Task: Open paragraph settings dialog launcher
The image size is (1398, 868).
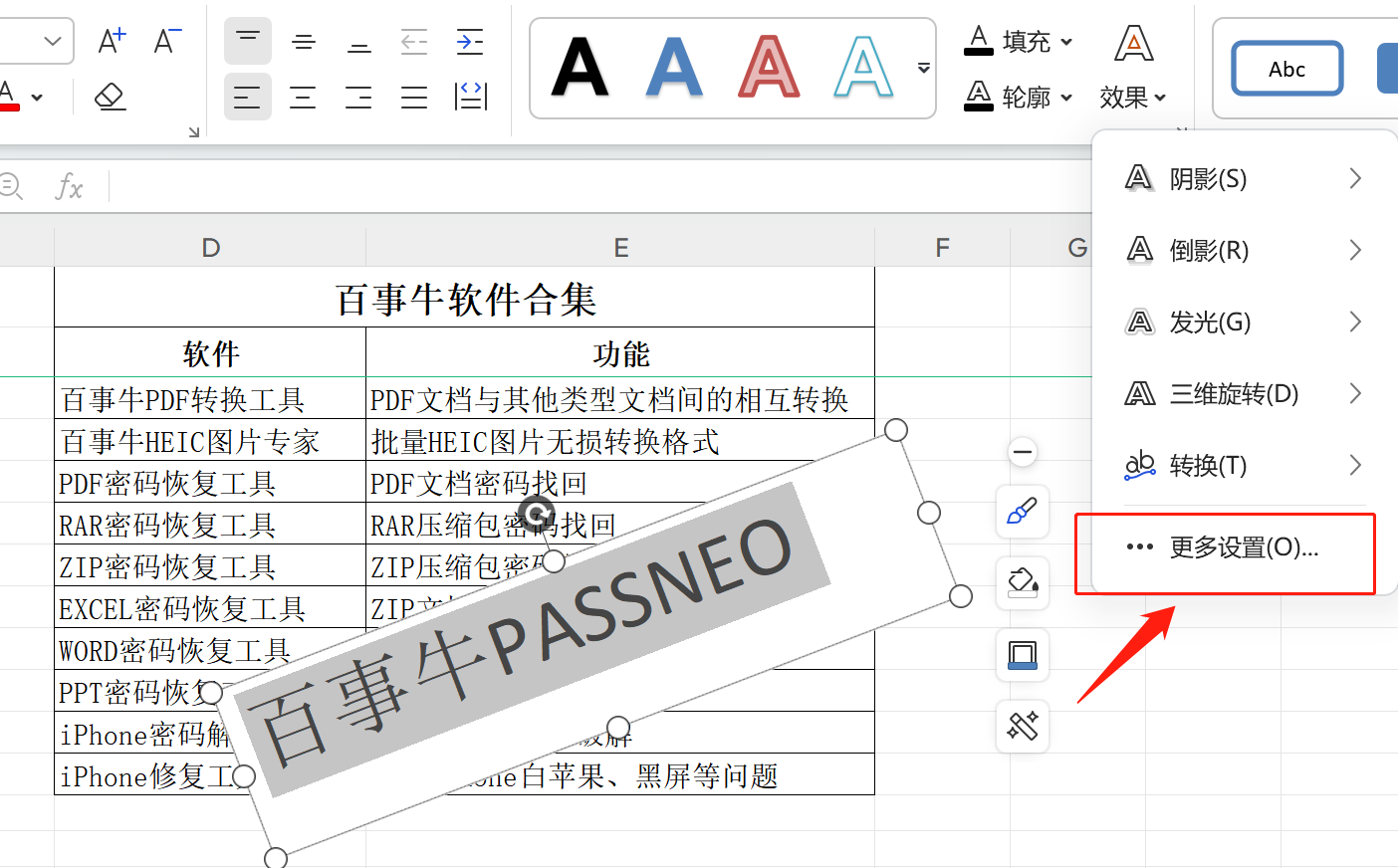Action: [x=194, y=132]
